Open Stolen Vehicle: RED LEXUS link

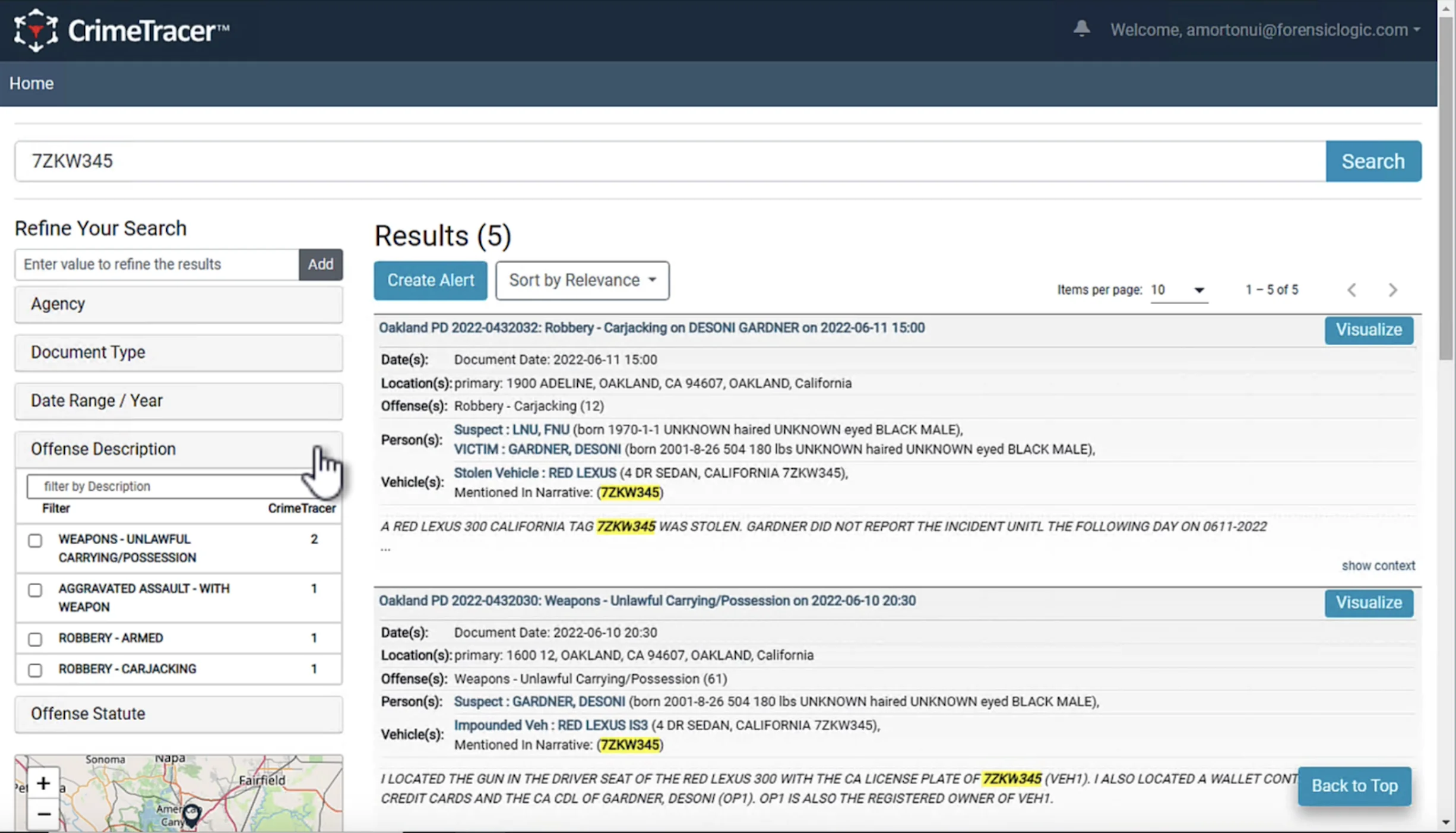pos(535,473)
